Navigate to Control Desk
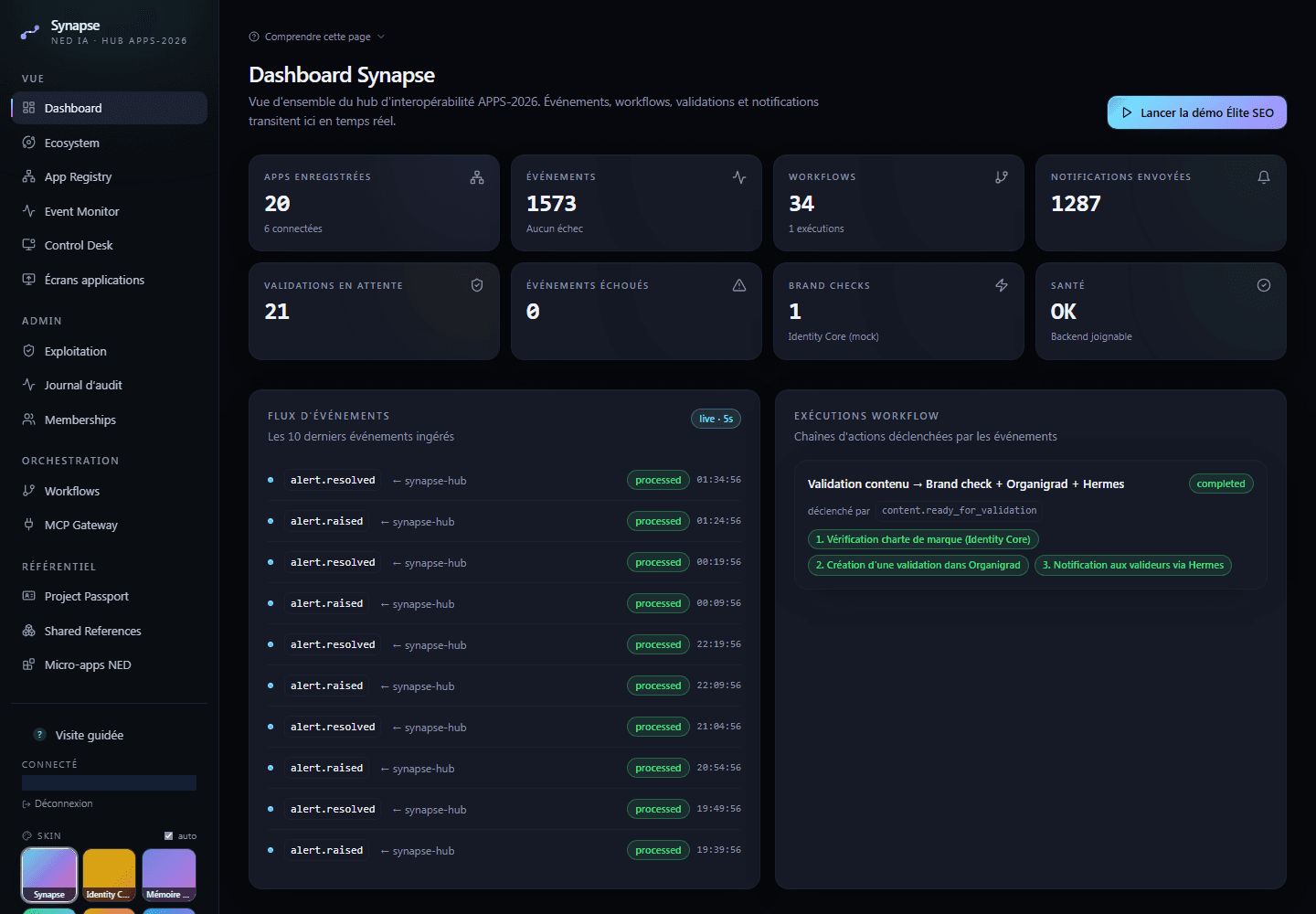 [109, 245]
